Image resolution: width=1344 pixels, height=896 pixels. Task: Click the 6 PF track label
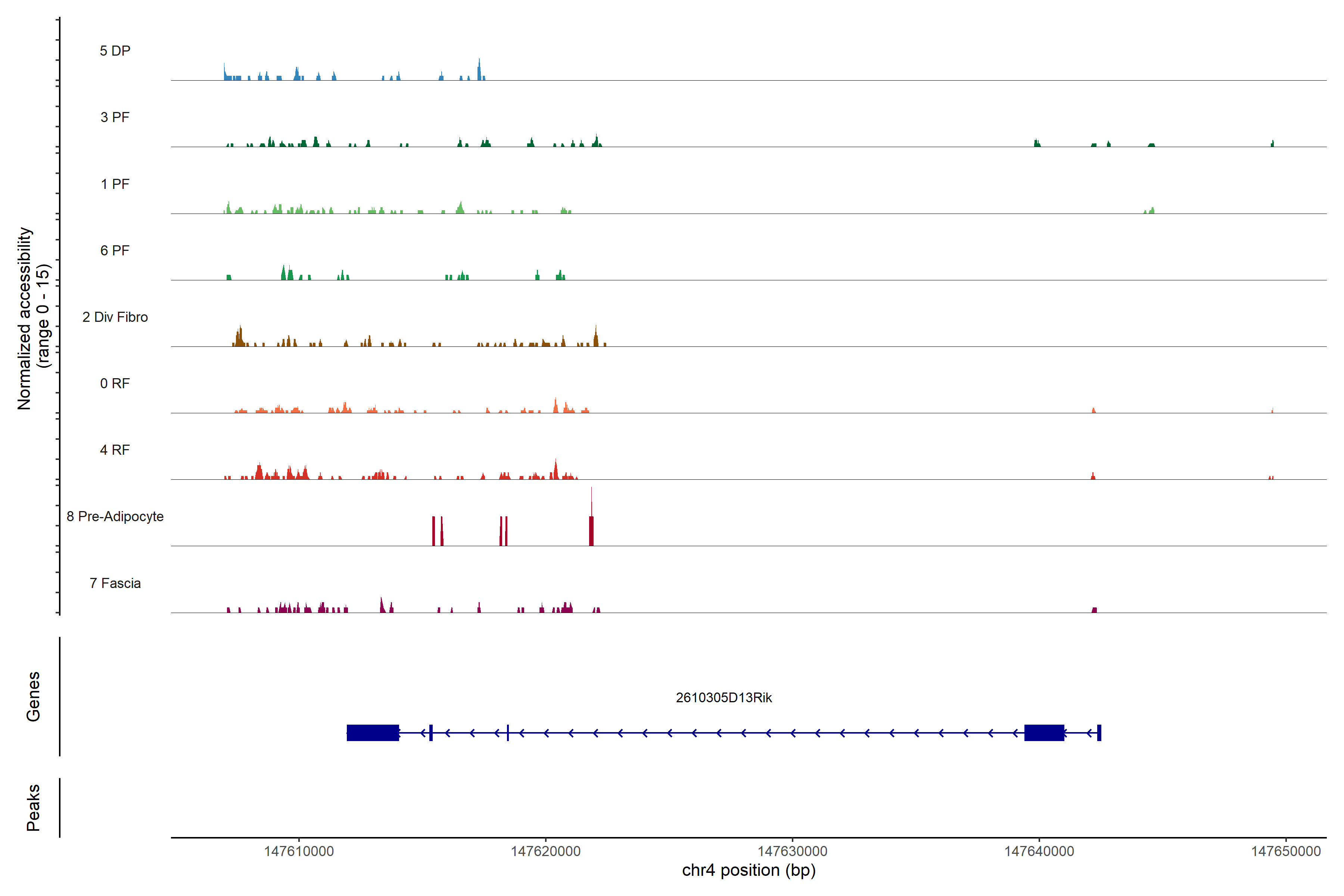tap(115, 250)
